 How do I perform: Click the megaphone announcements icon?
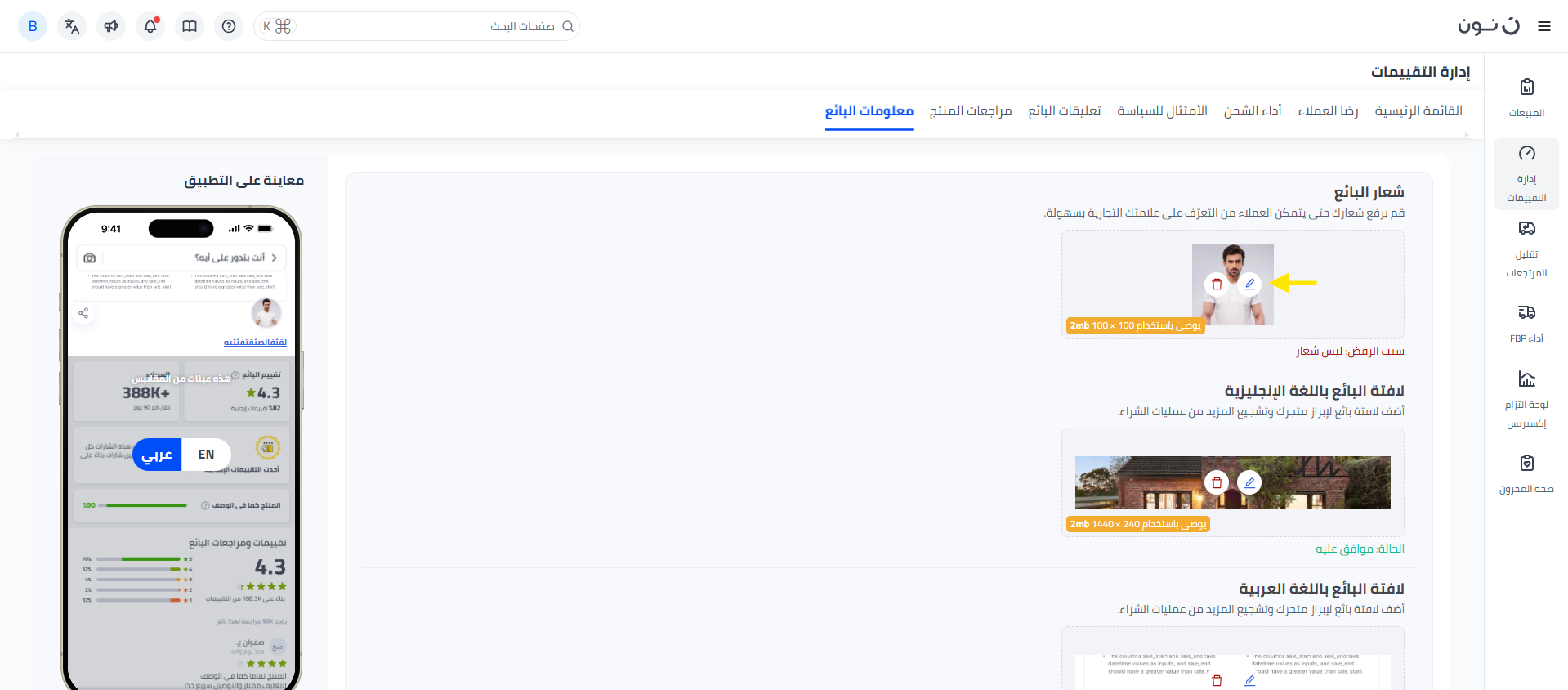click(111, 26)
